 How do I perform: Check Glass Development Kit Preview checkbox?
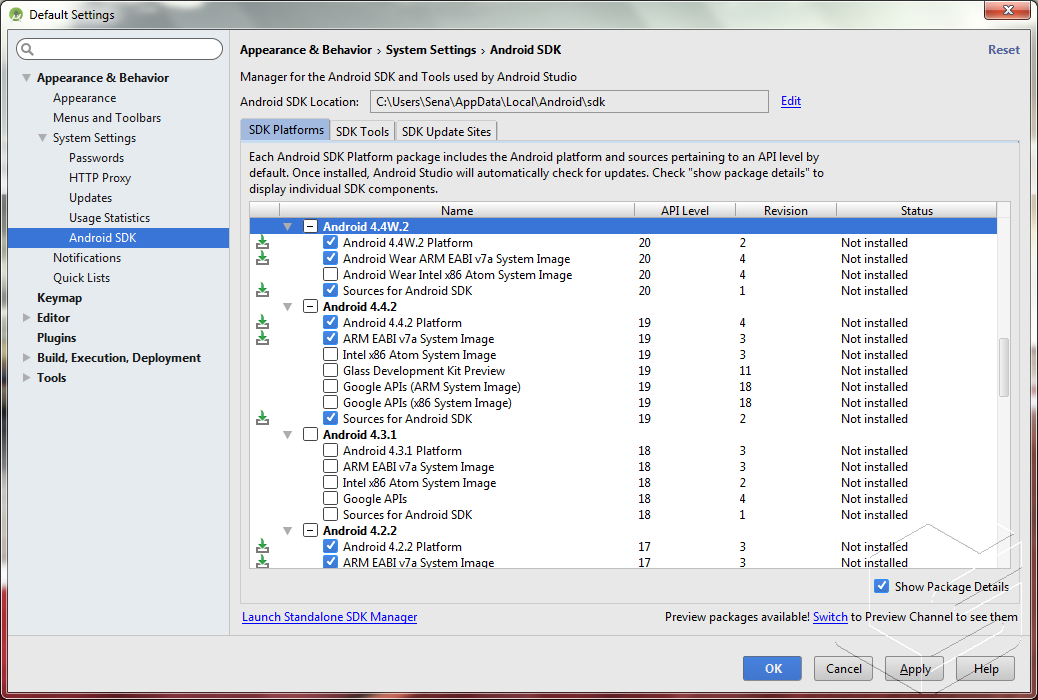[330, 370]
